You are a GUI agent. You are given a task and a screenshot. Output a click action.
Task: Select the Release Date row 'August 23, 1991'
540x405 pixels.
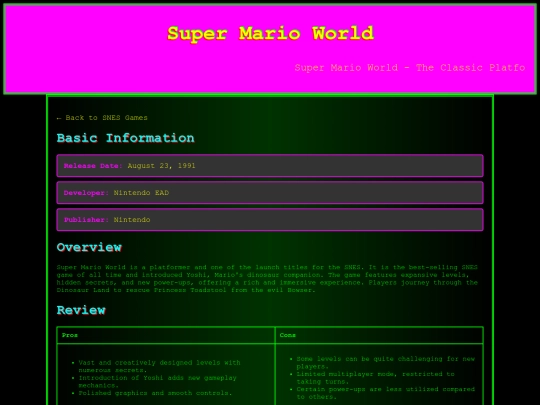coord(270,166)
